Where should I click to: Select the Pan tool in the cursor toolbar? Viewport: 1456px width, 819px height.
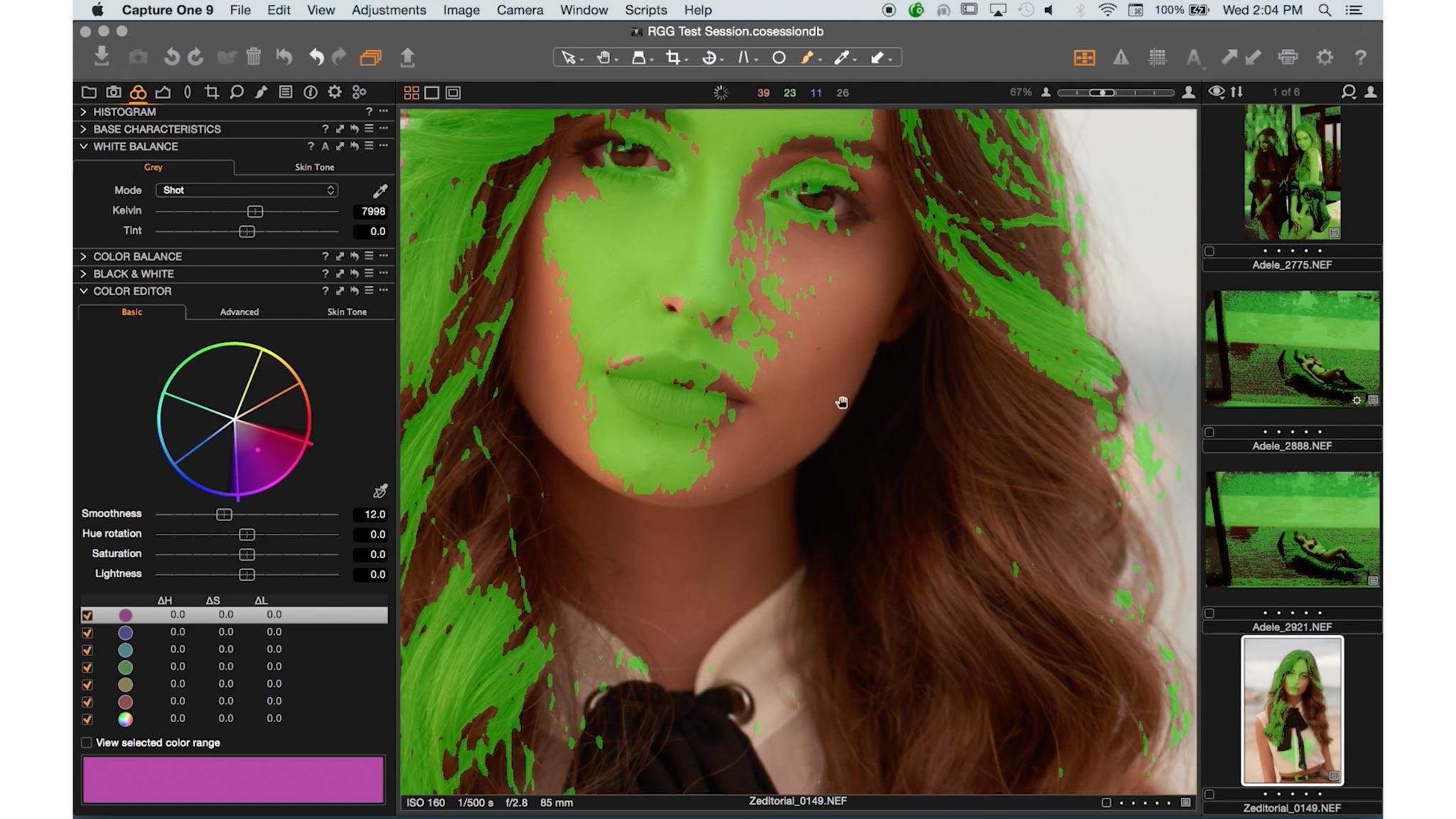[603, 58]
